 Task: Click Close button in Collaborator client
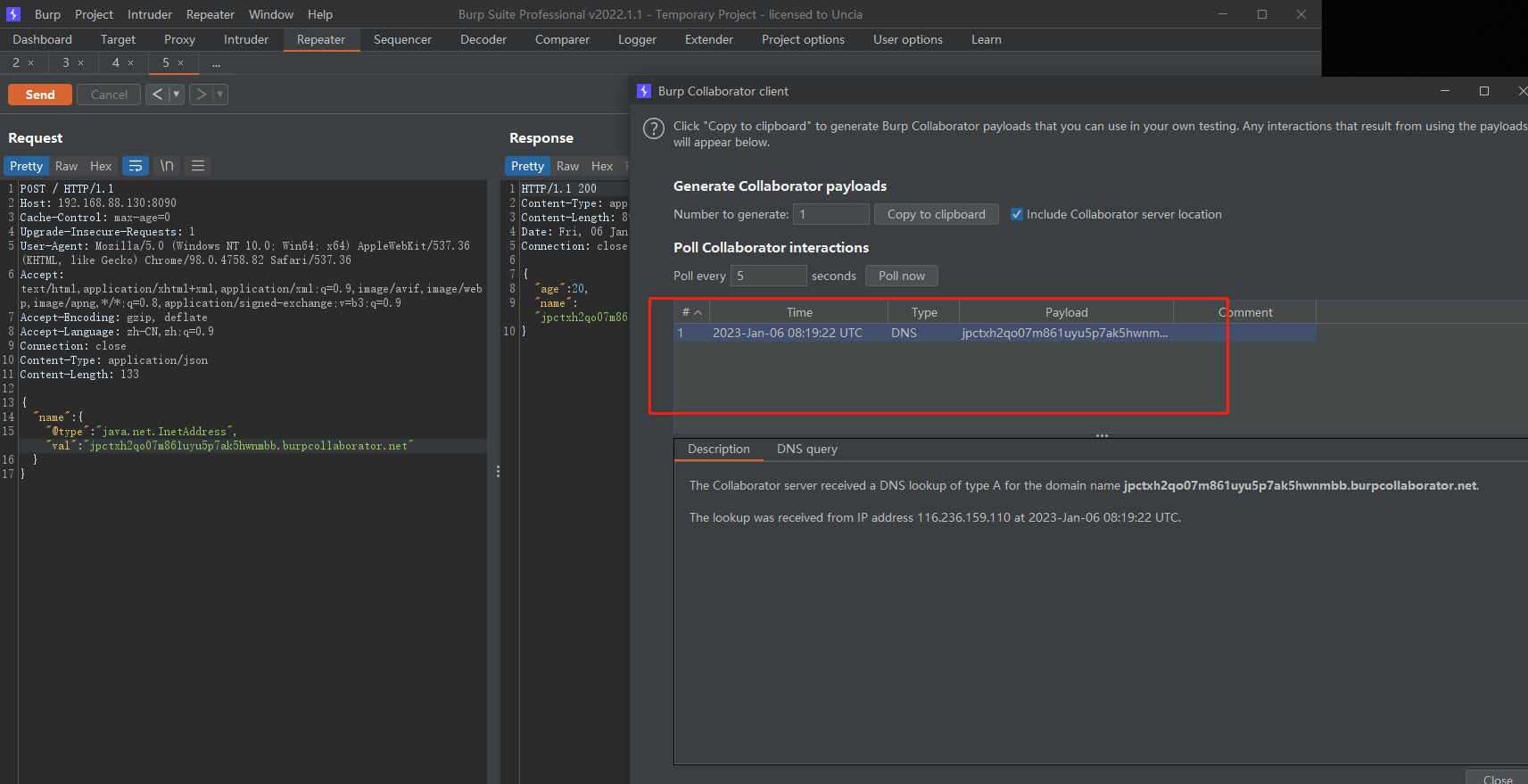[1498, 779]
